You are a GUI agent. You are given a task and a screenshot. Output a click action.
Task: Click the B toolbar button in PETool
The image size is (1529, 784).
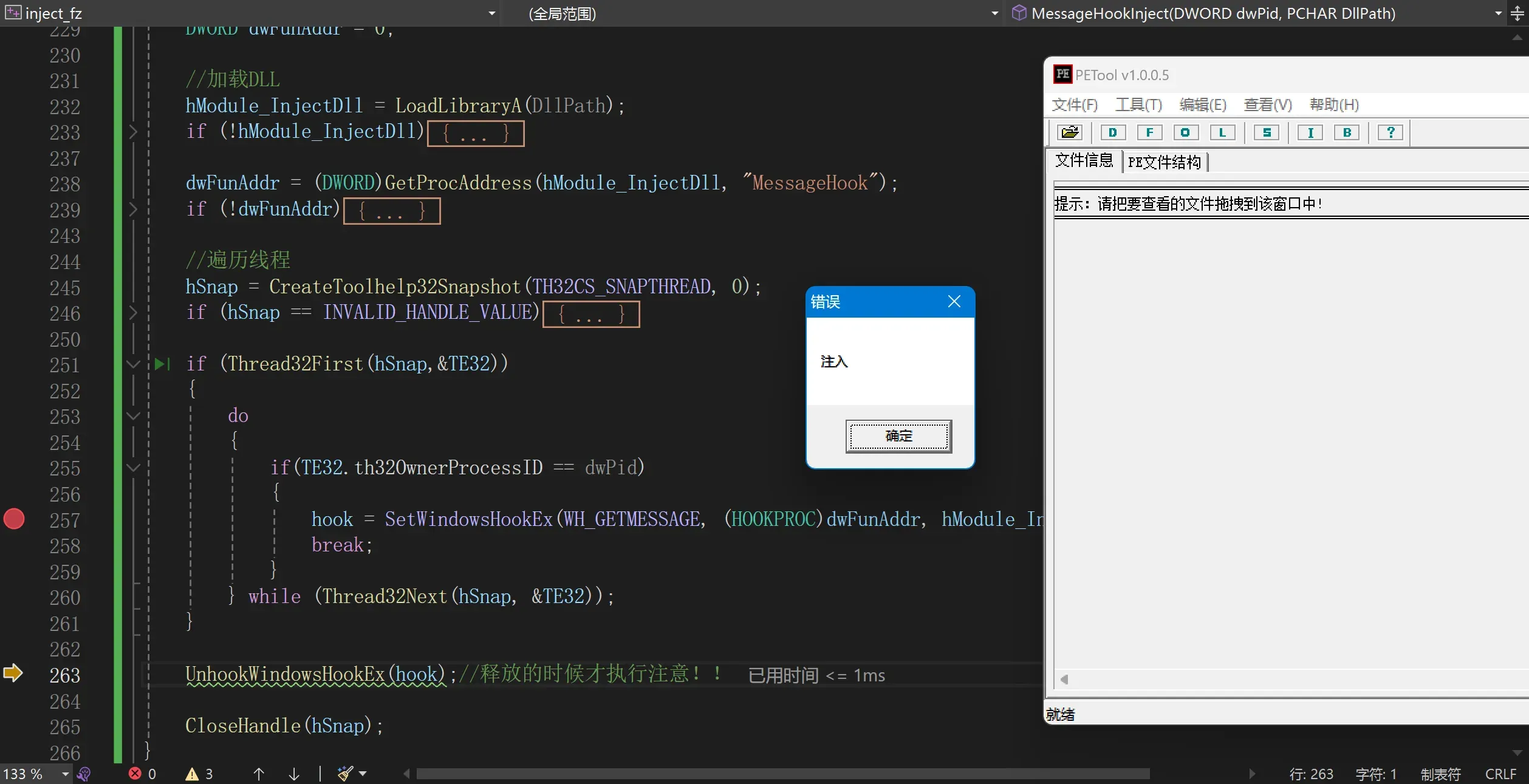[x=1347, y=132]
